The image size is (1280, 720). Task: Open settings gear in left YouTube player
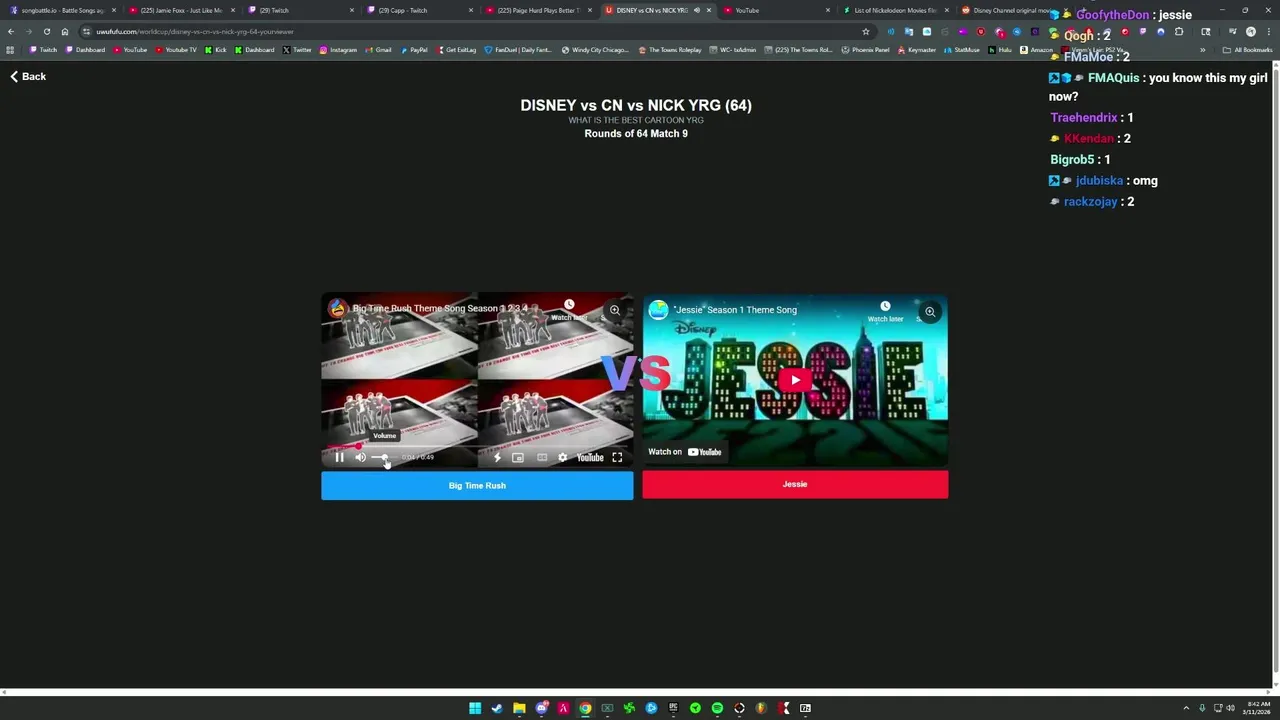(x=562, y=457)
